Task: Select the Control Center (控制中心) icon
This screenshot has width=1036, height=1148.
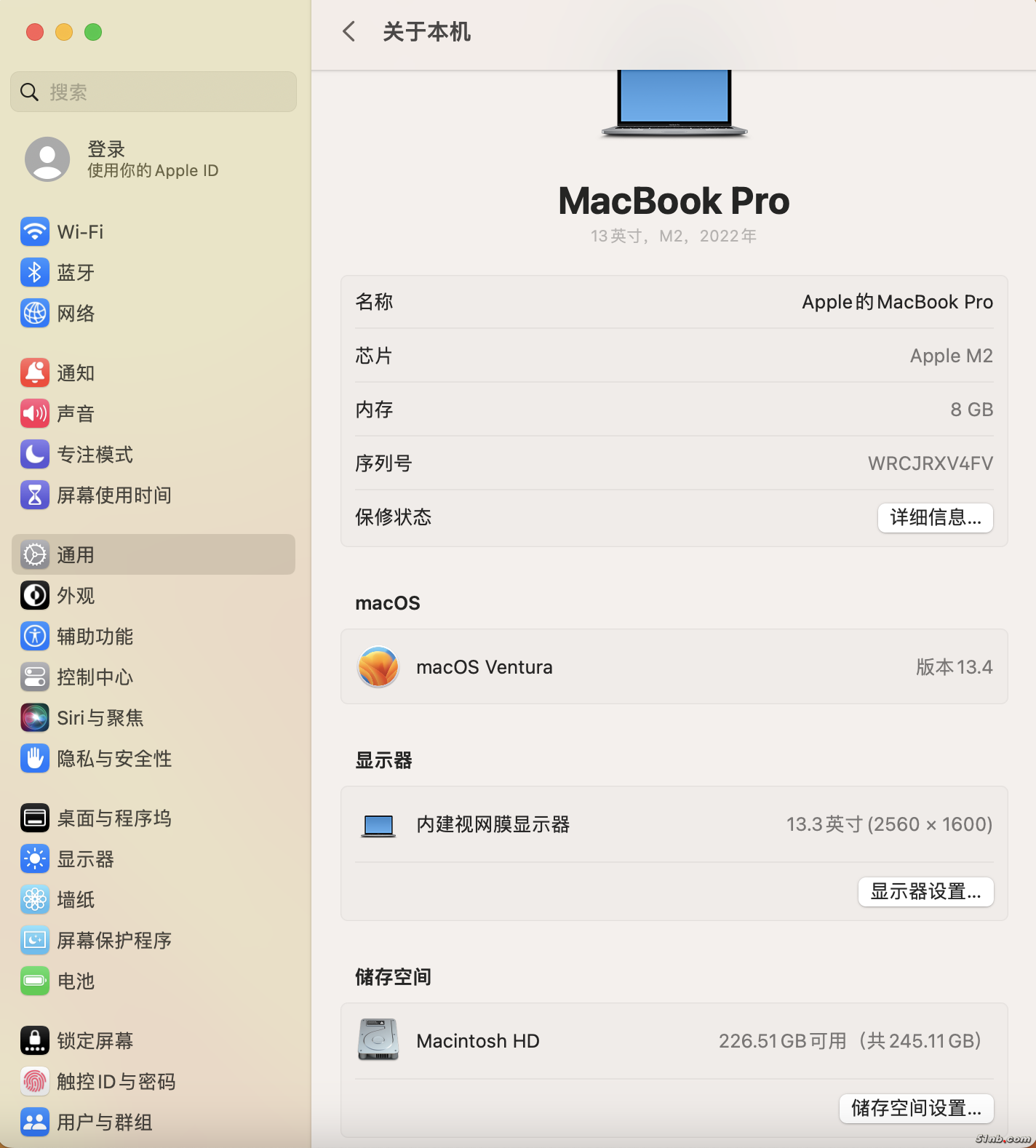Action: click(x=35, y=677)
